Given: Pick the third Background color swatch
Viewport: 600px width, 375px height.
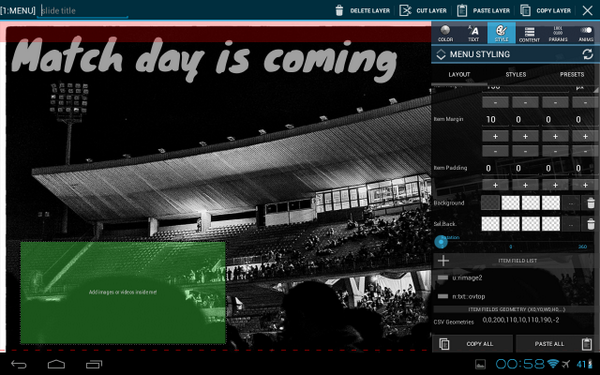Looking at the screenshot, I should (x=531, y=203).
